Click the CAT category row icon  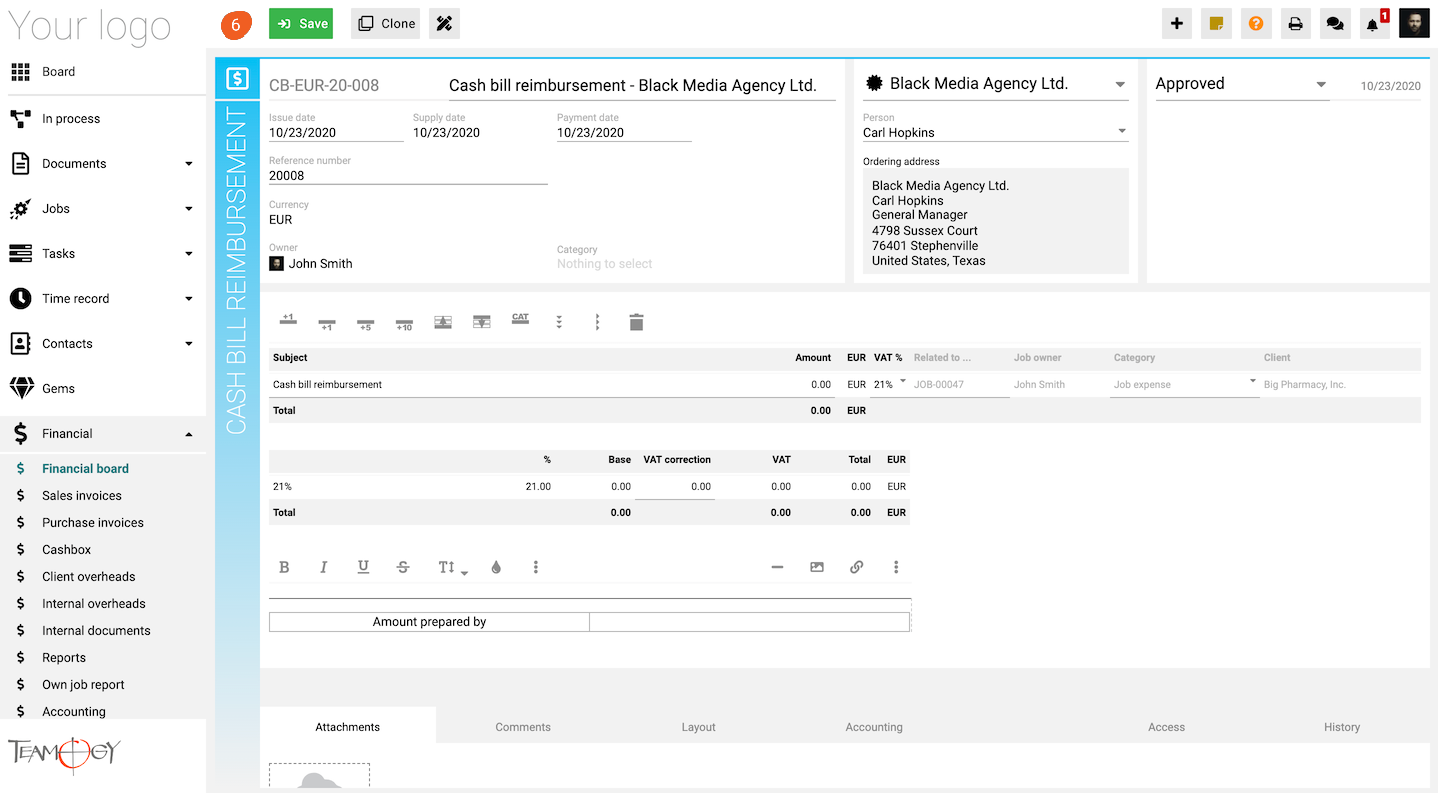(520, 320)
